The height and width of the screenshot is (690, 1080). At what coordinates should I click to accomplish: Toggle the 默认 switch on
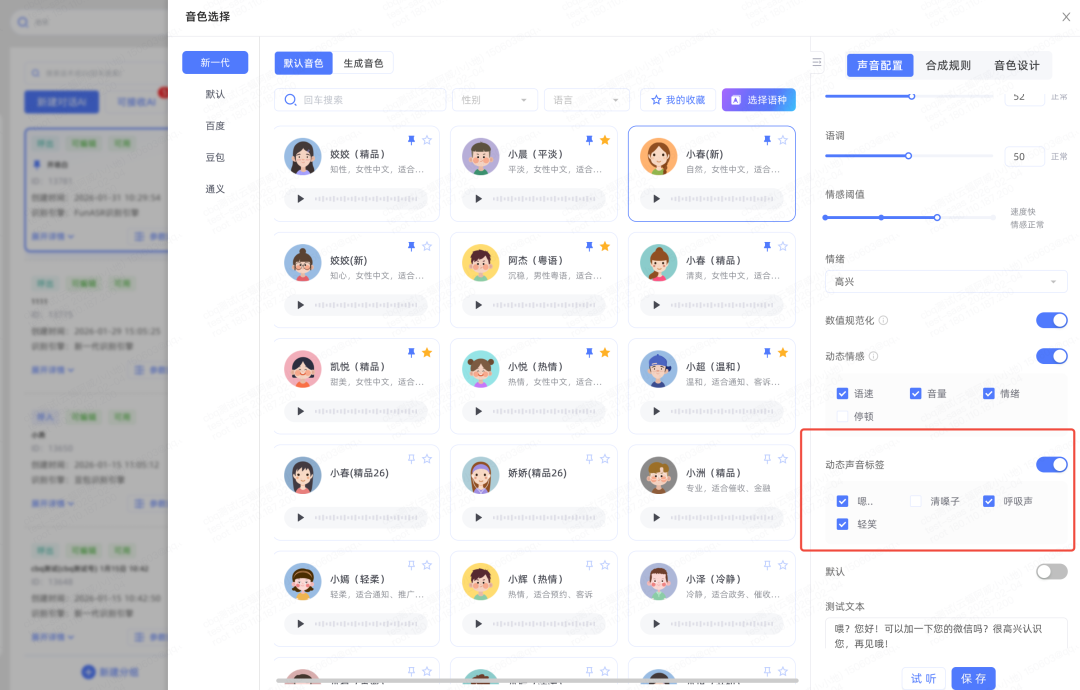click(x=1051, y=571)
